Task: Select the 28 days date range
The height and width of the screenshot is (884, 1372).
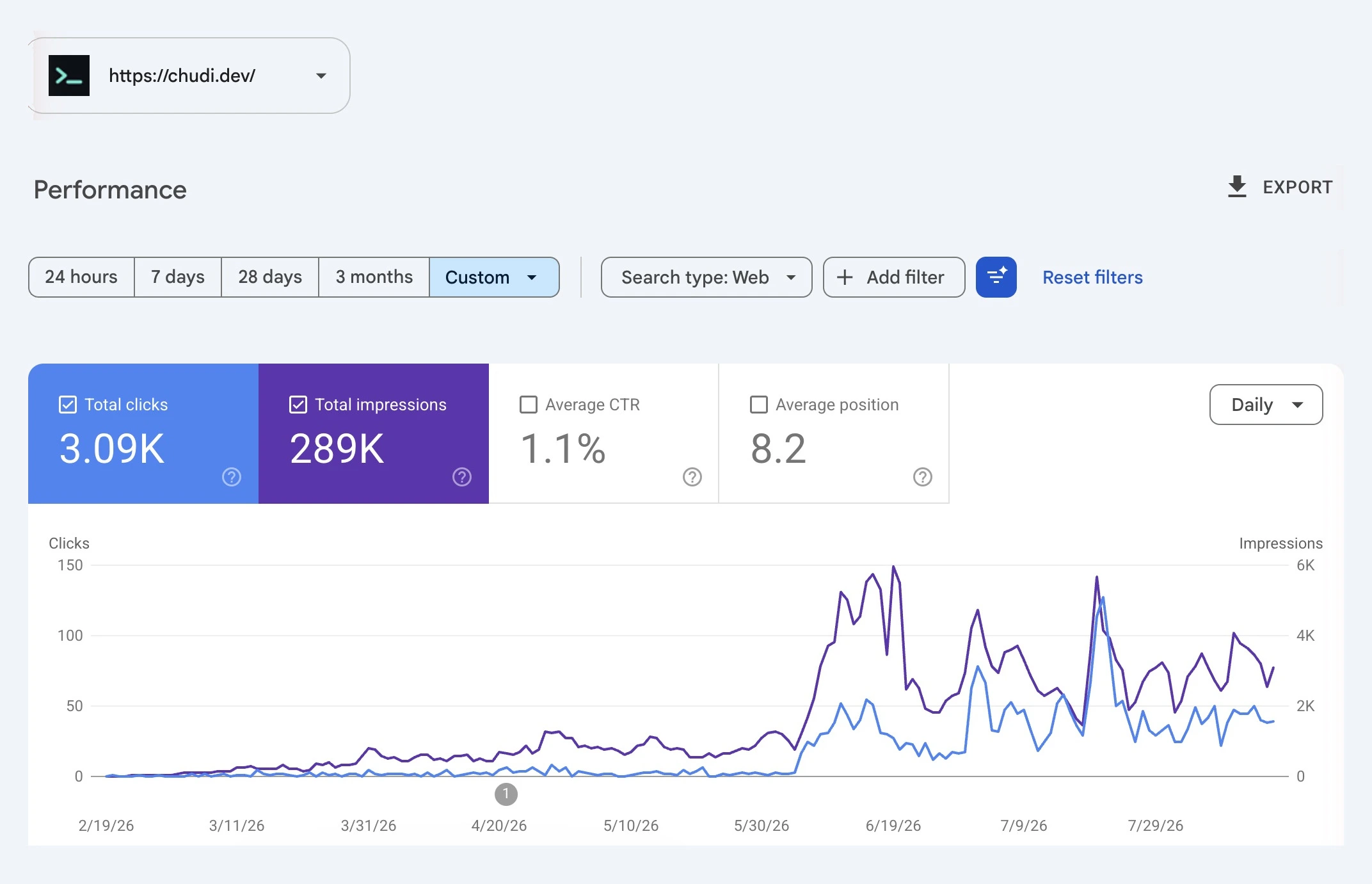Action: pos(270,277)
